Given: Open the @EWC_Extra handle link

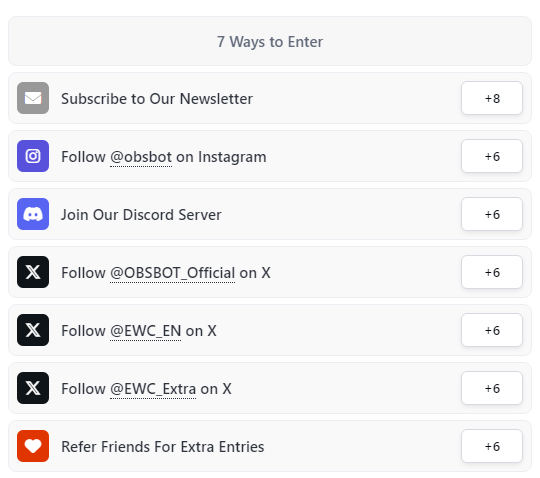Looking at the screenshot, I should pyautogui.click(x=153, y=389).
